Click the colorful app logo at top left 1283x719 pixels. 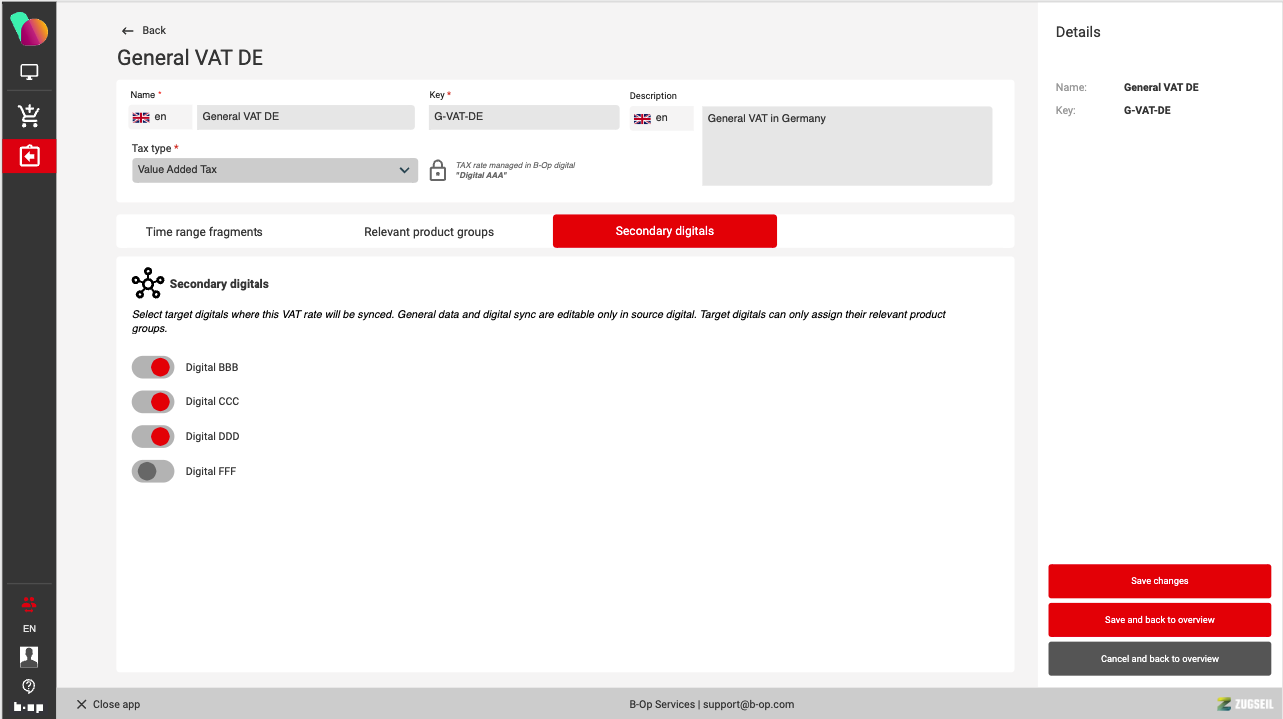coord(29,29)
